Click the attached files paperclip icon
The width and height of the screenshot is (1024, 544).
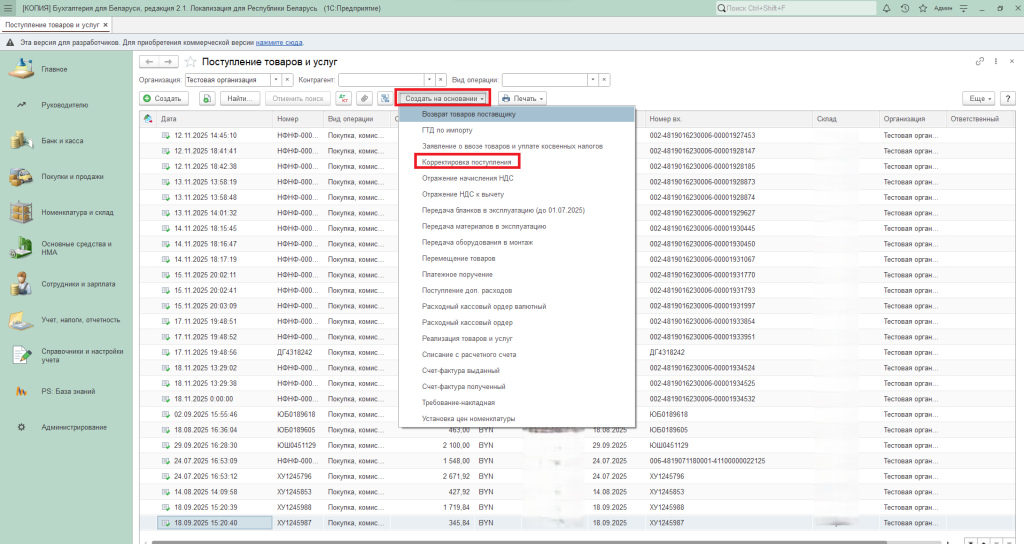[x=365, y=99]
